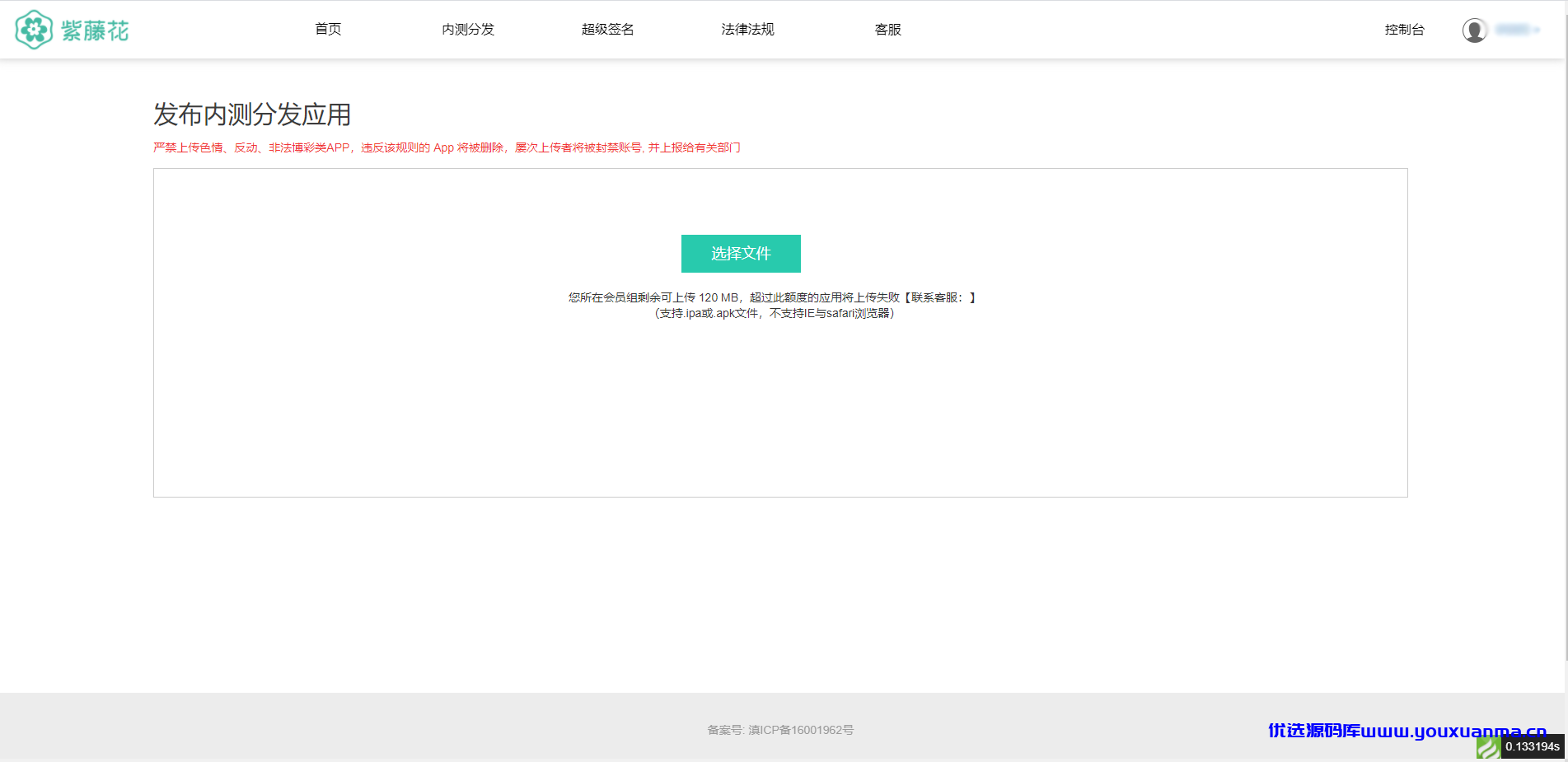This screenshot has width=1568, height=762.
Task: Select 法律法规 in the top menu
Action: (x=748, y=30)
